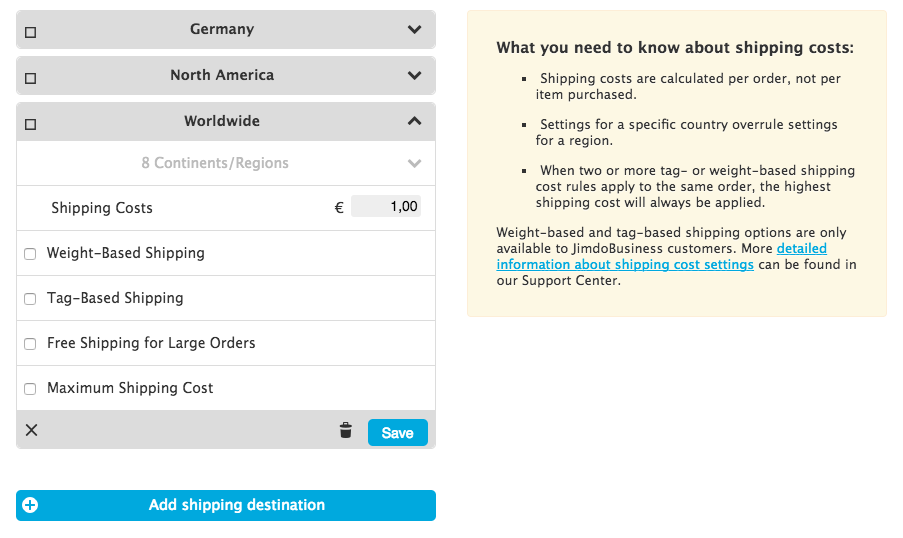Click Add shipping destination button

click(226, 505)
